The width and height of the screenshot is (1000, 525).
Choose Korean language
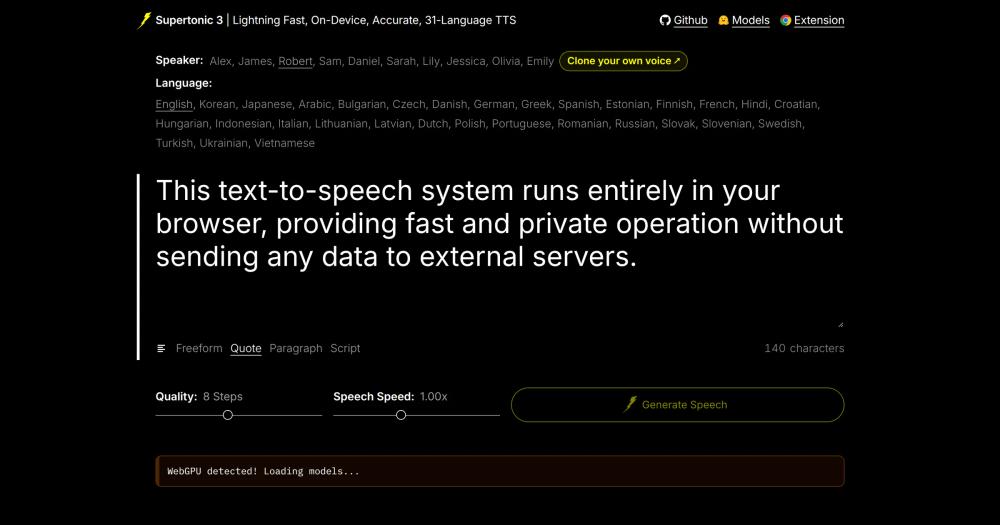click(x=217, y=104)
